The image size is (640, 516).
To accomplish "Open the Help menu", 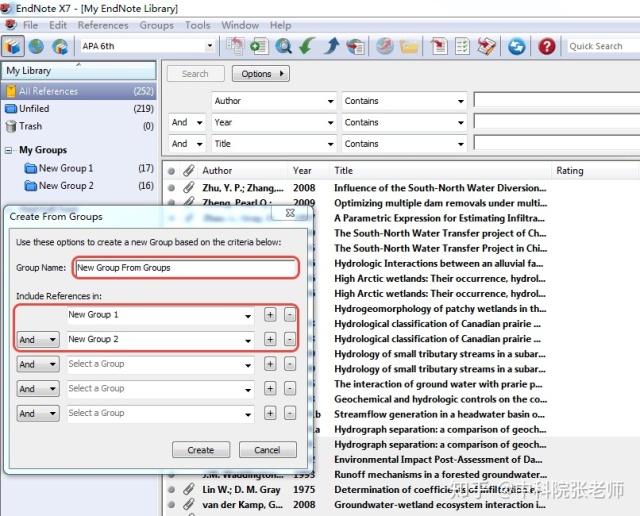I will 280,25.
